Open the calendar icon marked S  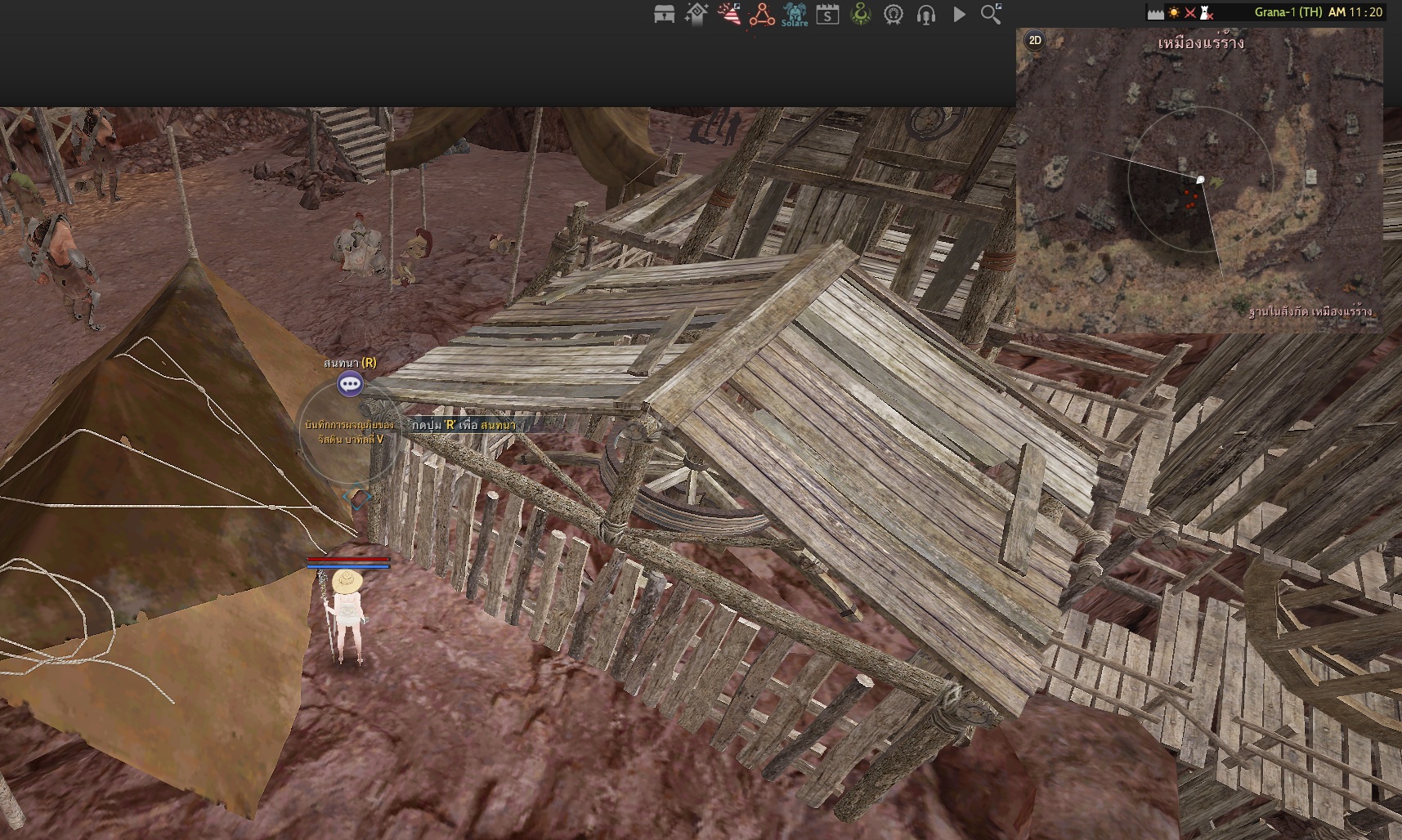[x=827, y=15]
